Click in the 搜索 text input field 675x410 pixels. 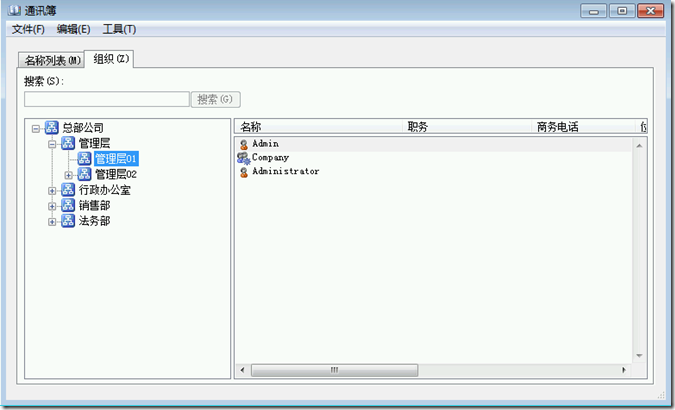(106, 99)
